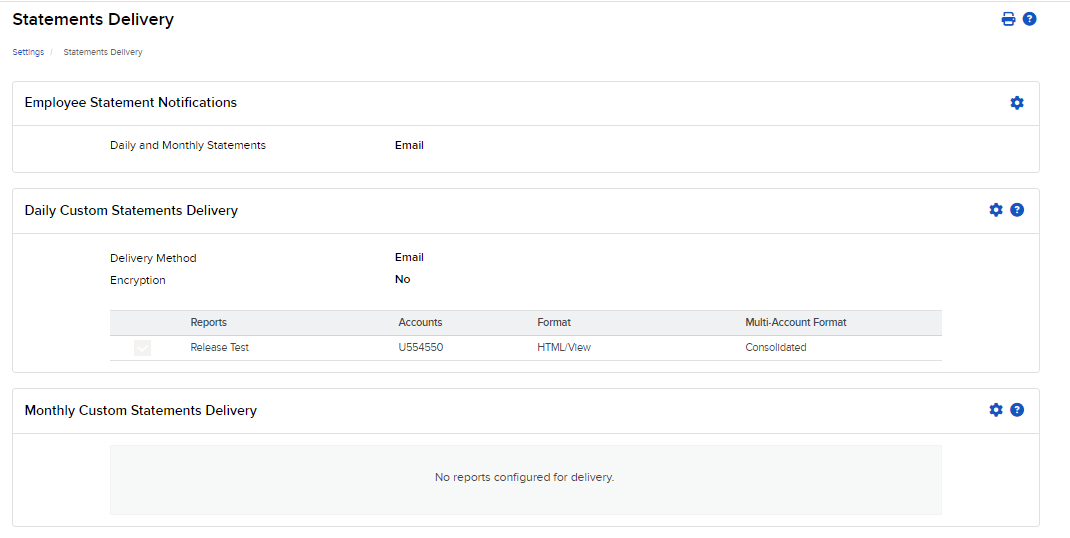Image resolution: width=1070 pixels, height=538 pixels.
Task: Click the 'No reports configured for delivery' box
Action: pos(525,479)
